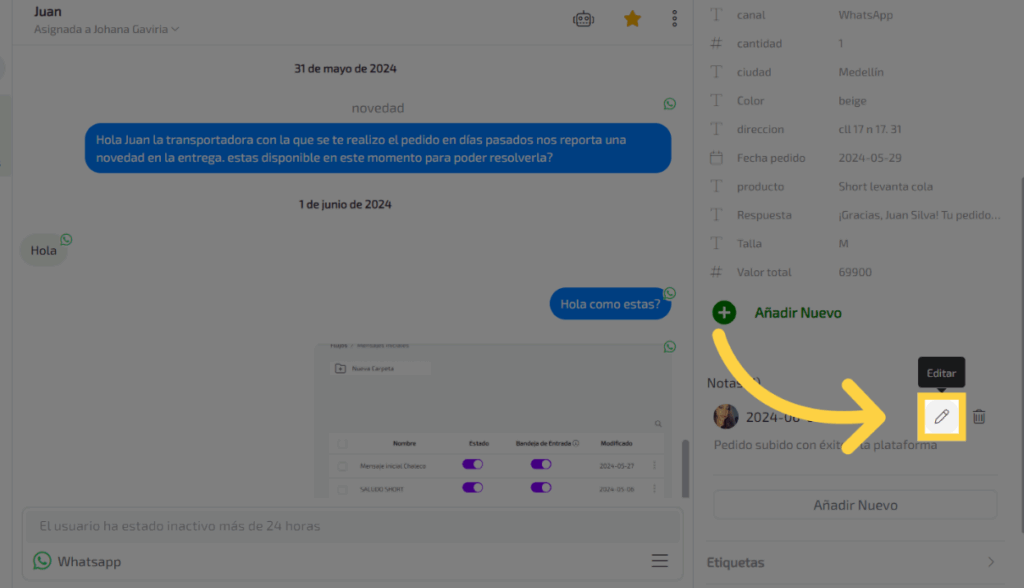
Task: Open the three-dot options menu in chat header
Action: (675, 19)
